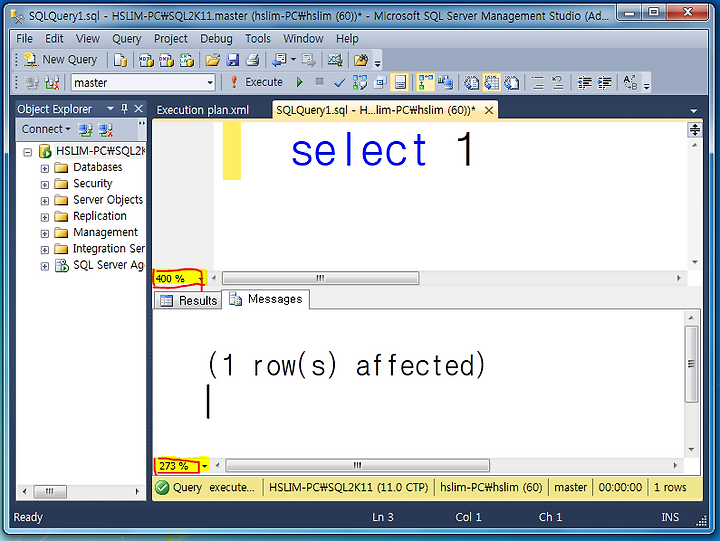Click the Increase Indent icon
The width and height of the screenshot is (720, 541).
click(x=604, y=83)
